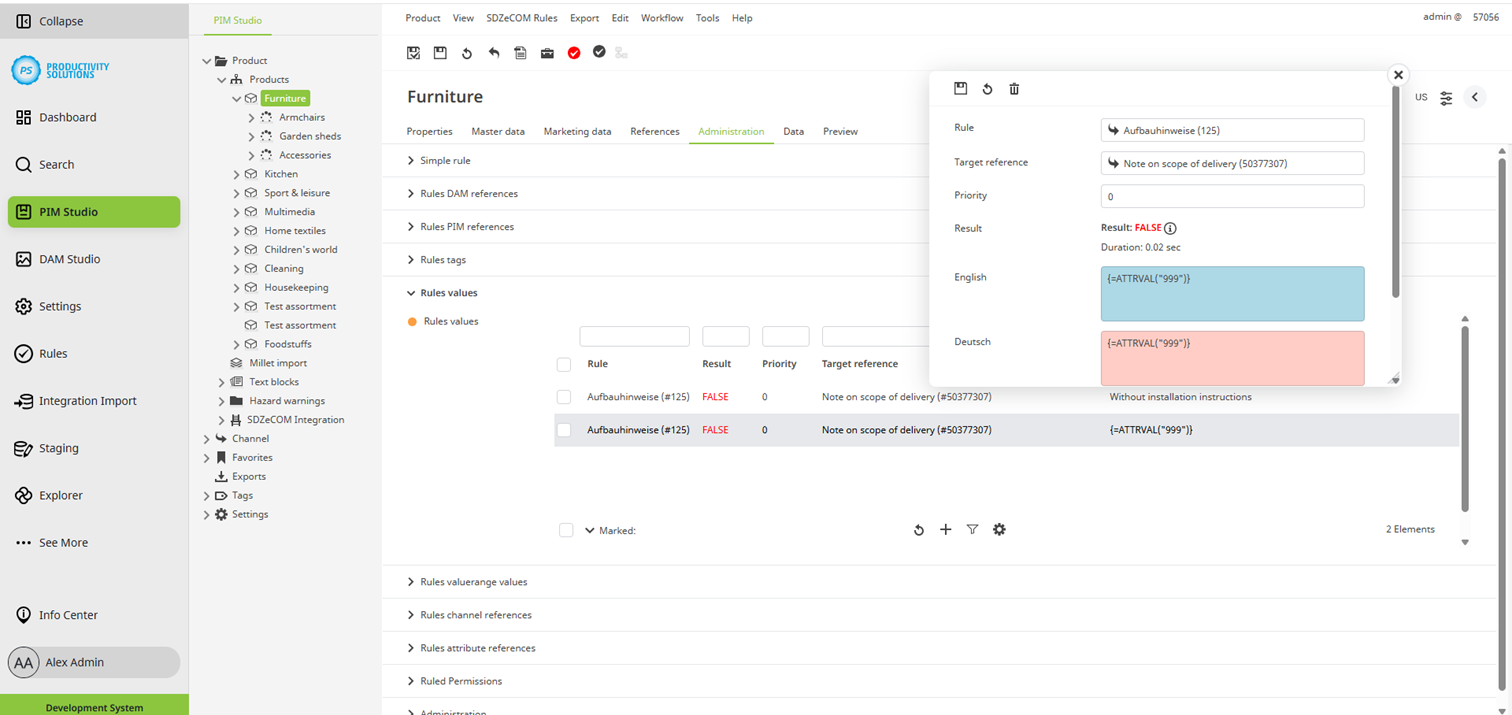Open the SDZeCOM Rules menu

521,18
